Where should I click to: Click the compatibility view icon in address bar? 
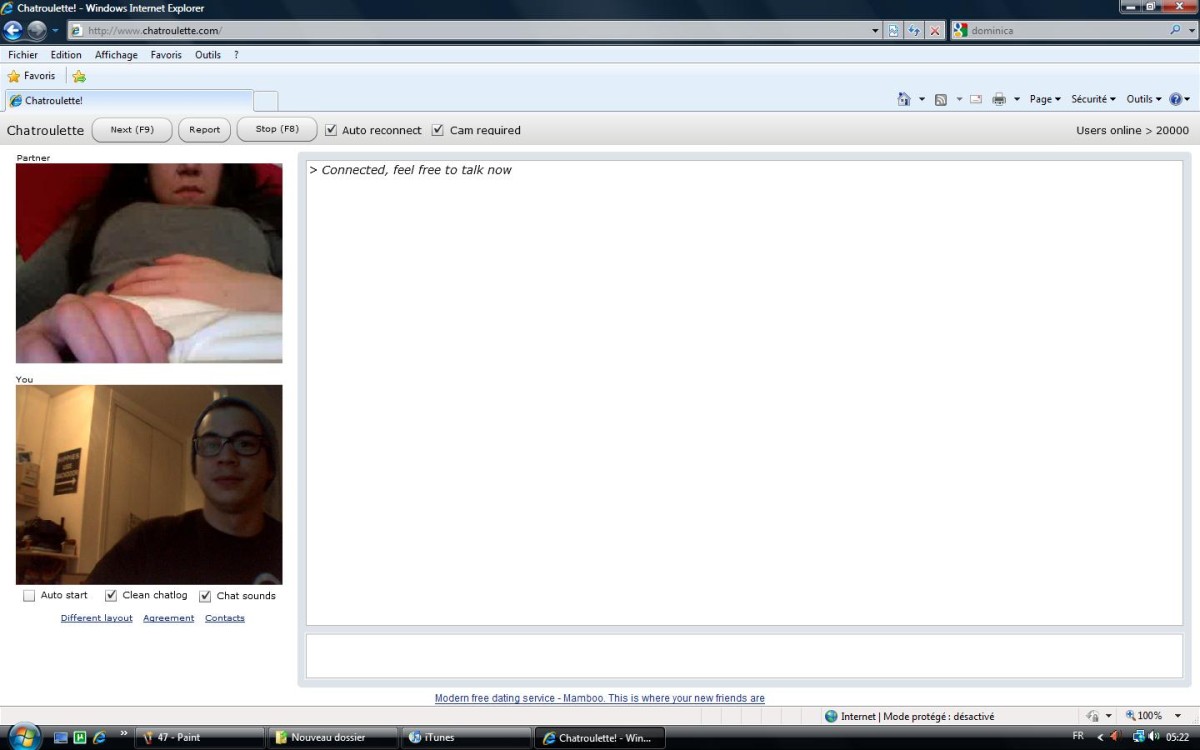coord(894,31)
